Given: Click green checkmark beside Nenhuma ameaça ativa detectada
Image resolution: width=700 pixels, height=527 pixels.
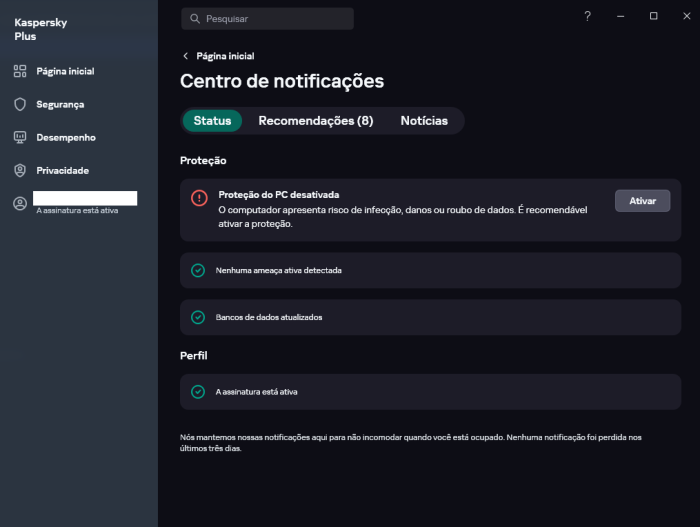Looking at the screenshot, I should (x=198, y=270).
